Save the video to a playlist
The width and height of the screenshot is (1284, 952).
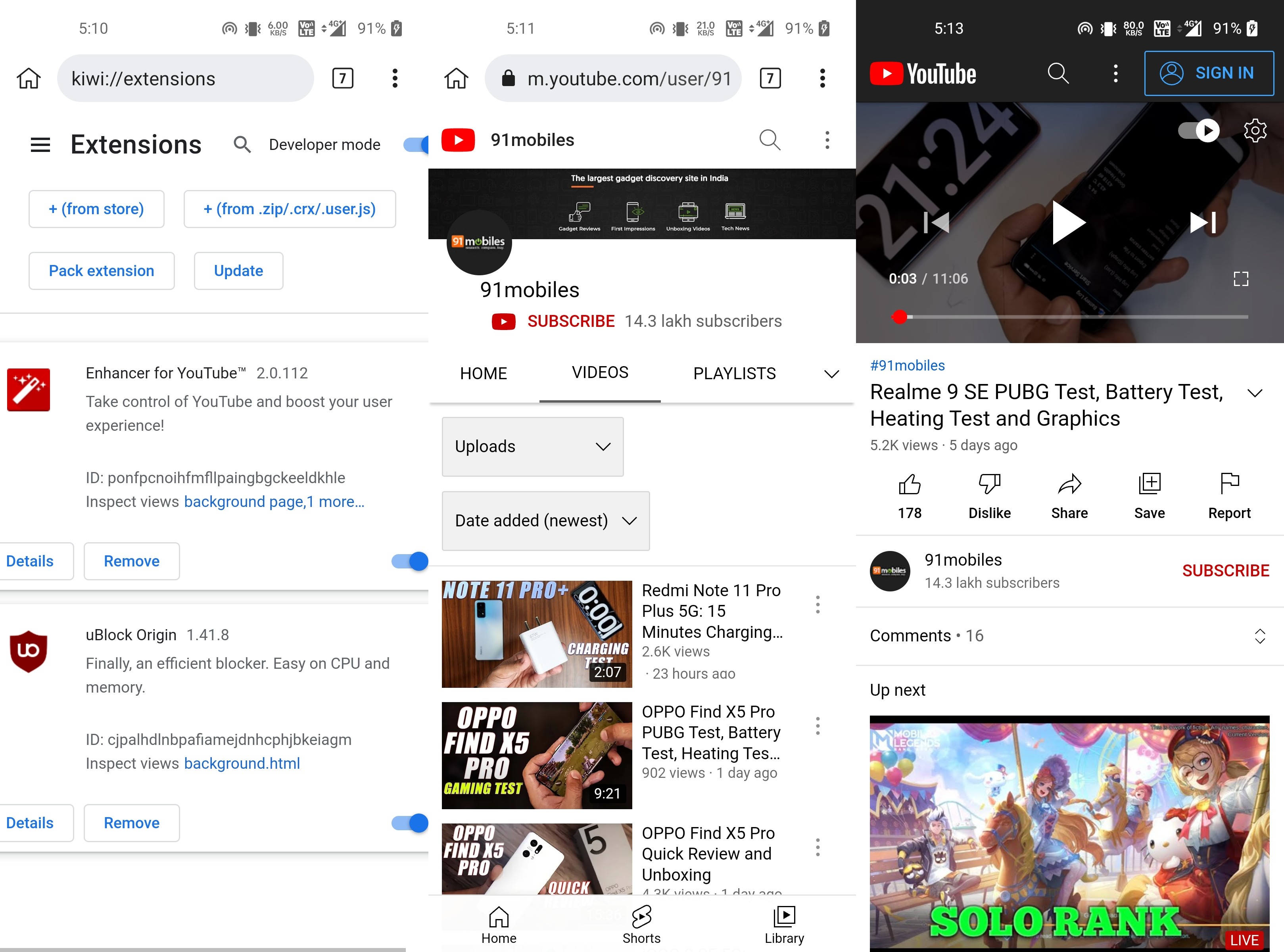[1150, 496]
